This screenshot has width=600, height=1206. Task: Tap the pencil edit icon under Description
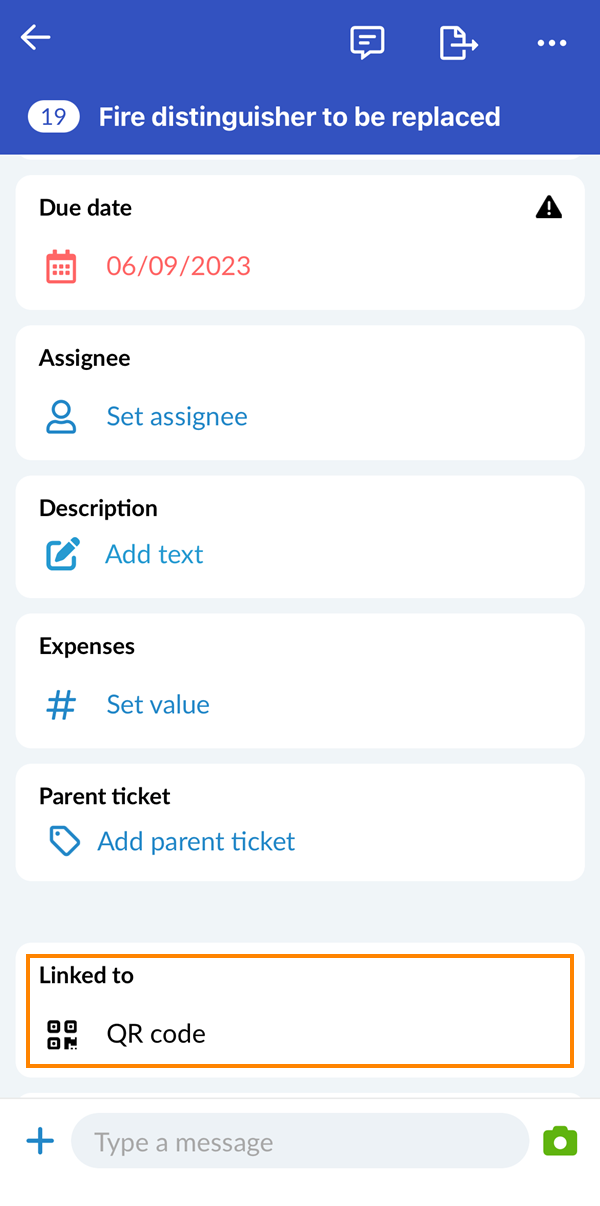[x=60, y=553]
